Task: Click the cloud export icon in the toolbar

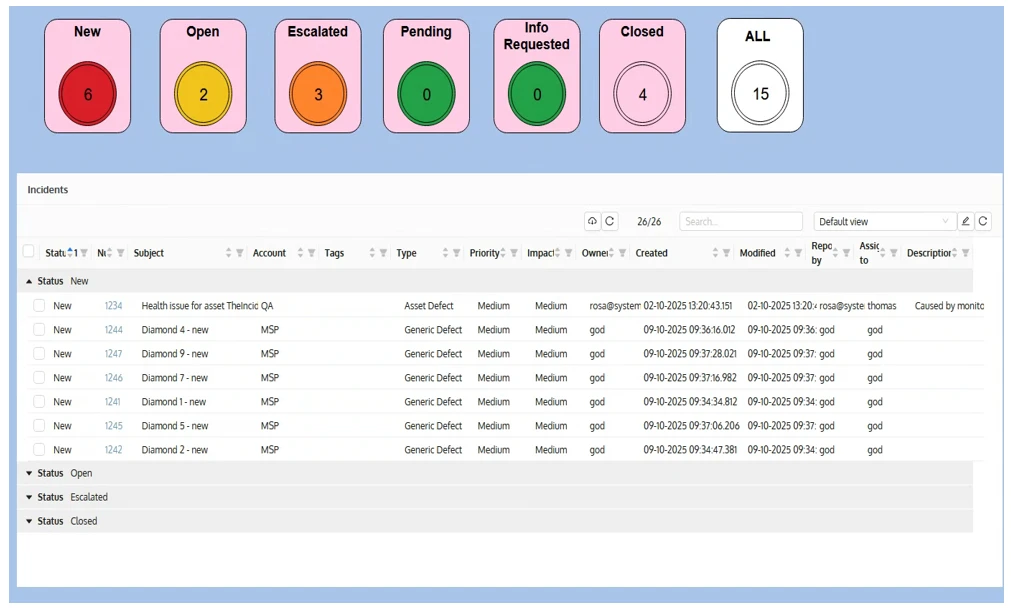Action: point(592,221)
